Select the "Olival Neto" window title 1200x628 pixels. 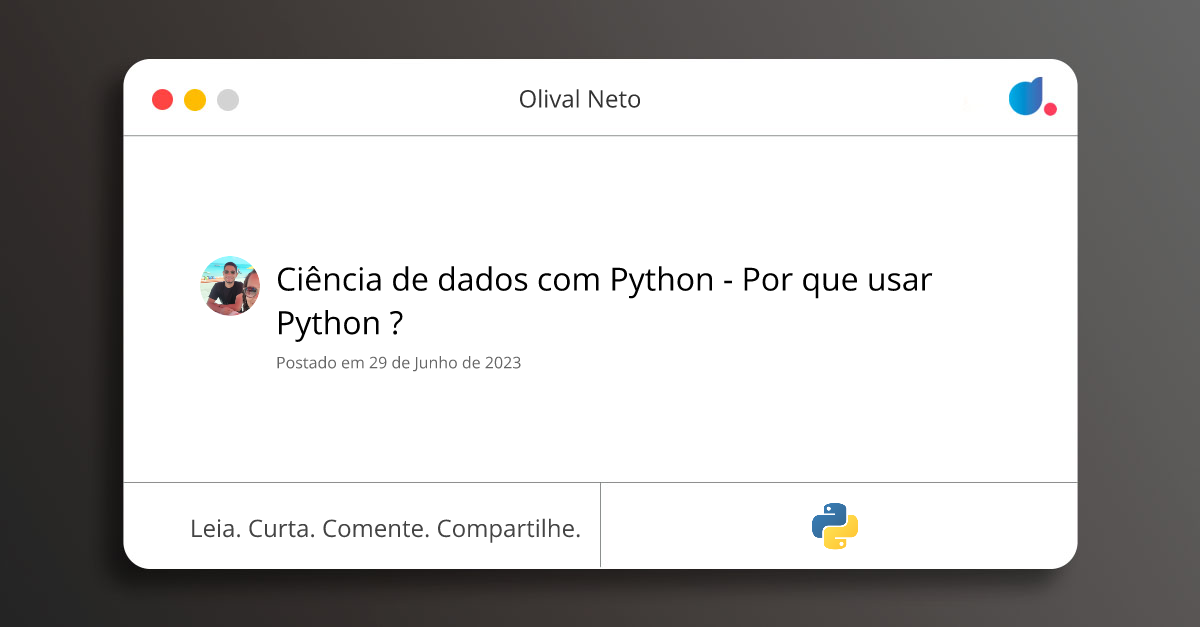pyautogui.click(x=580, y=100)
